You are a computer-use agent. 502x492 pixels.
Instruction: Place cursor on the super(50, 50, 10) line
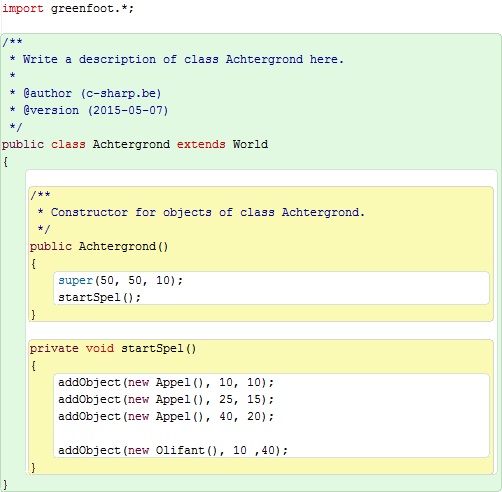click(x=120, y=280)
